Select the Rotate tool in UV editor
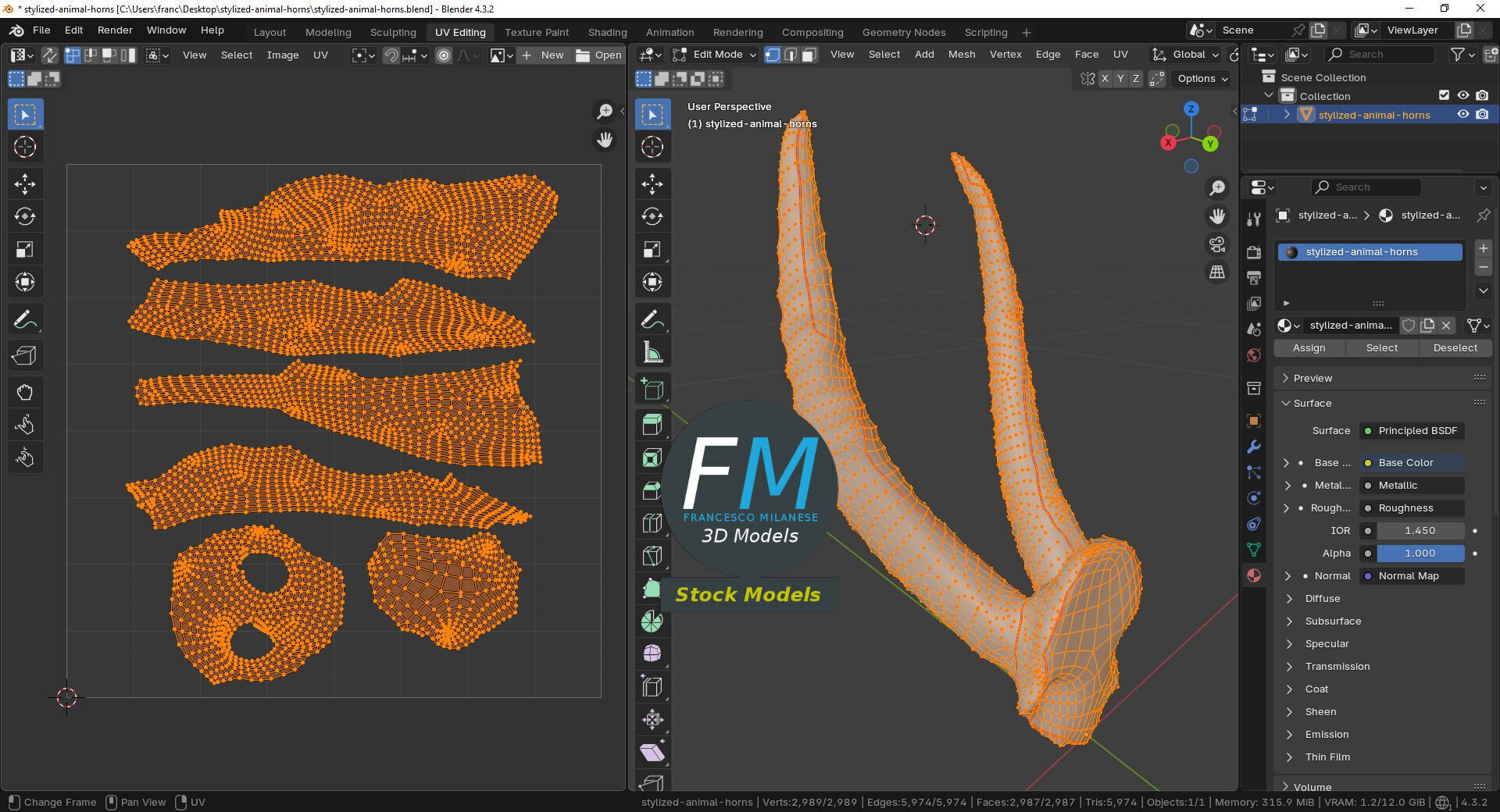Viewport: 1500px width, 812px height. 25,217
